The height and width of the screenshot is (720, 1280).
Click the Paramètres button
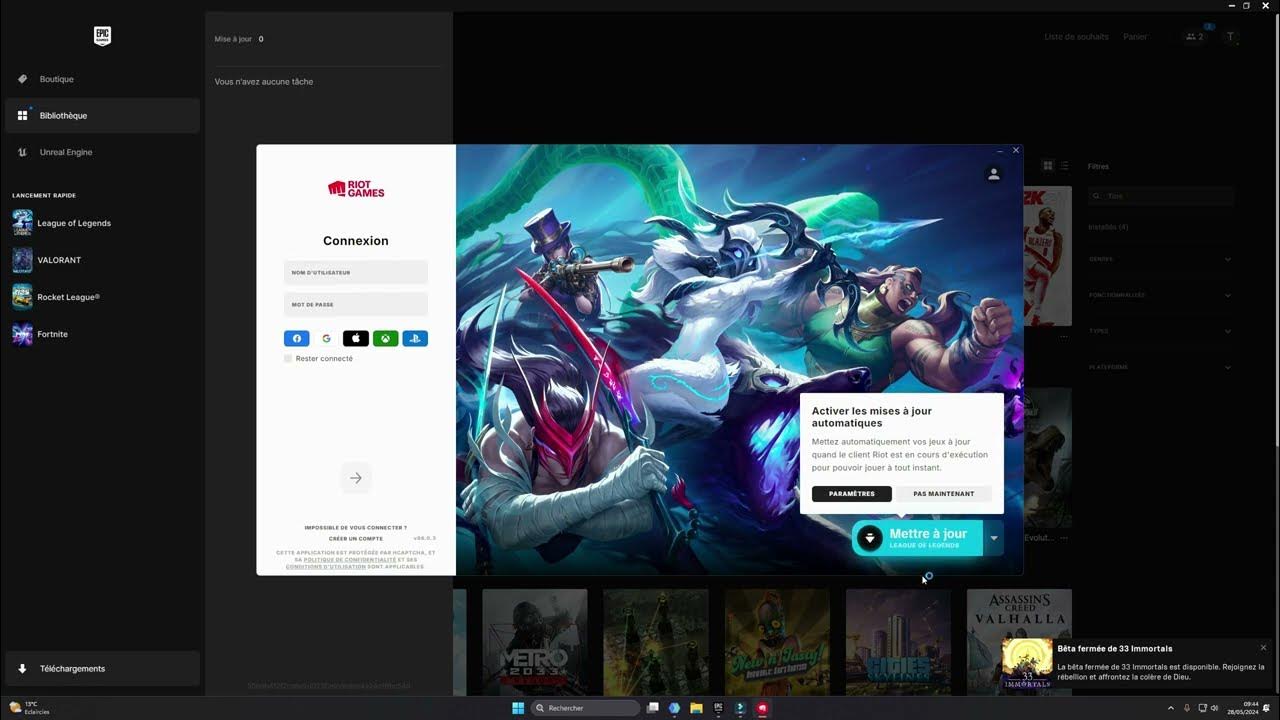852,494
